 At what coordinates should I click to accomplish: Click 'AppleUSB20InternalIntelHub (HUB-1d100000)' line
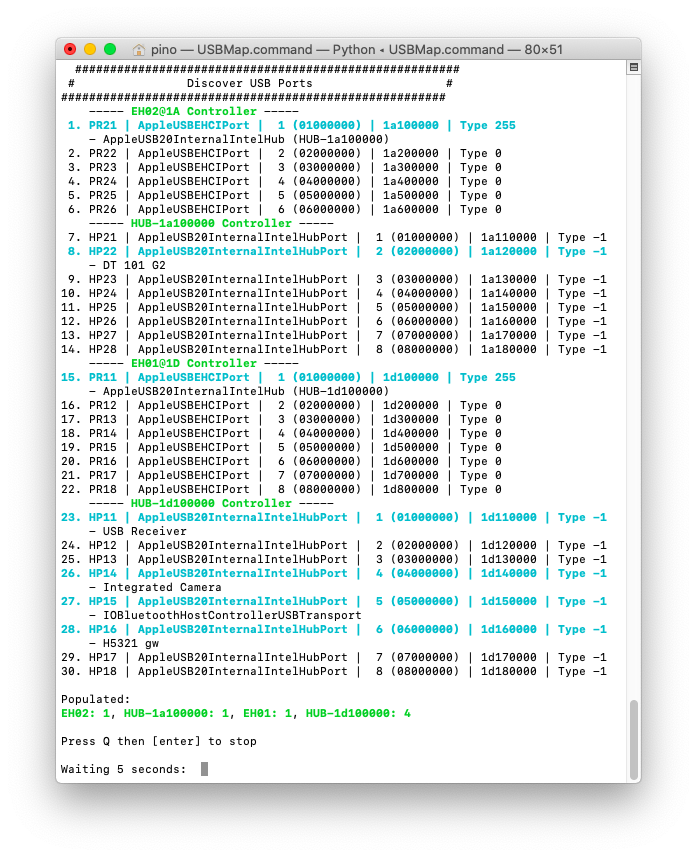click(x=239, y=391)
